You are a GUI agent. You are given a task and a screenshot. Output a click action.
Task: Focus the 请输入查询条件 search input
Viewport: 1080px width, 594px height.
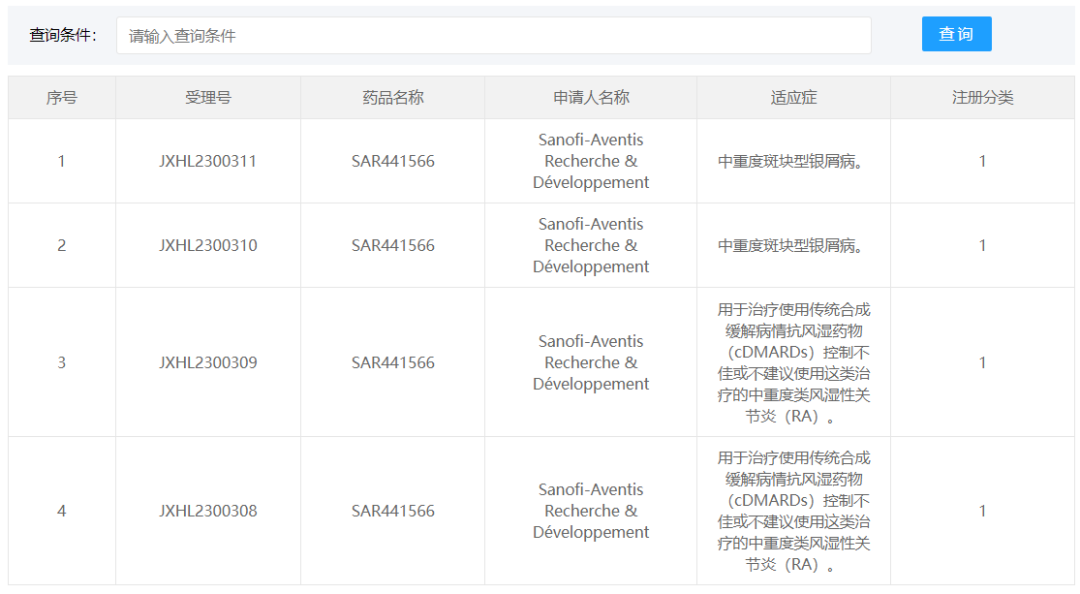click(493, 35)
